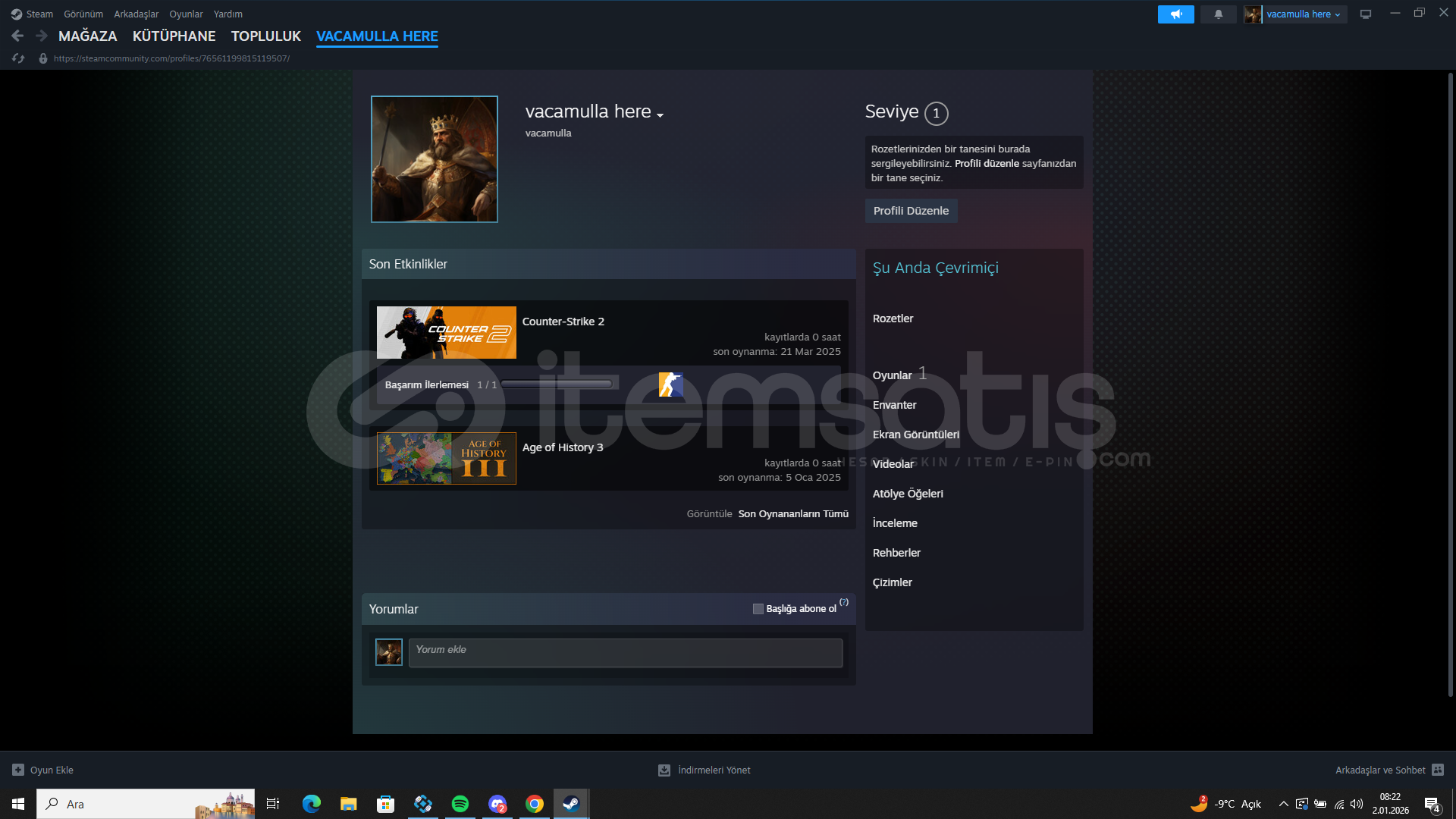
Task: Open Arkadaşlar ve Sohbet friends icon
Action: (x=1438, y=770)
